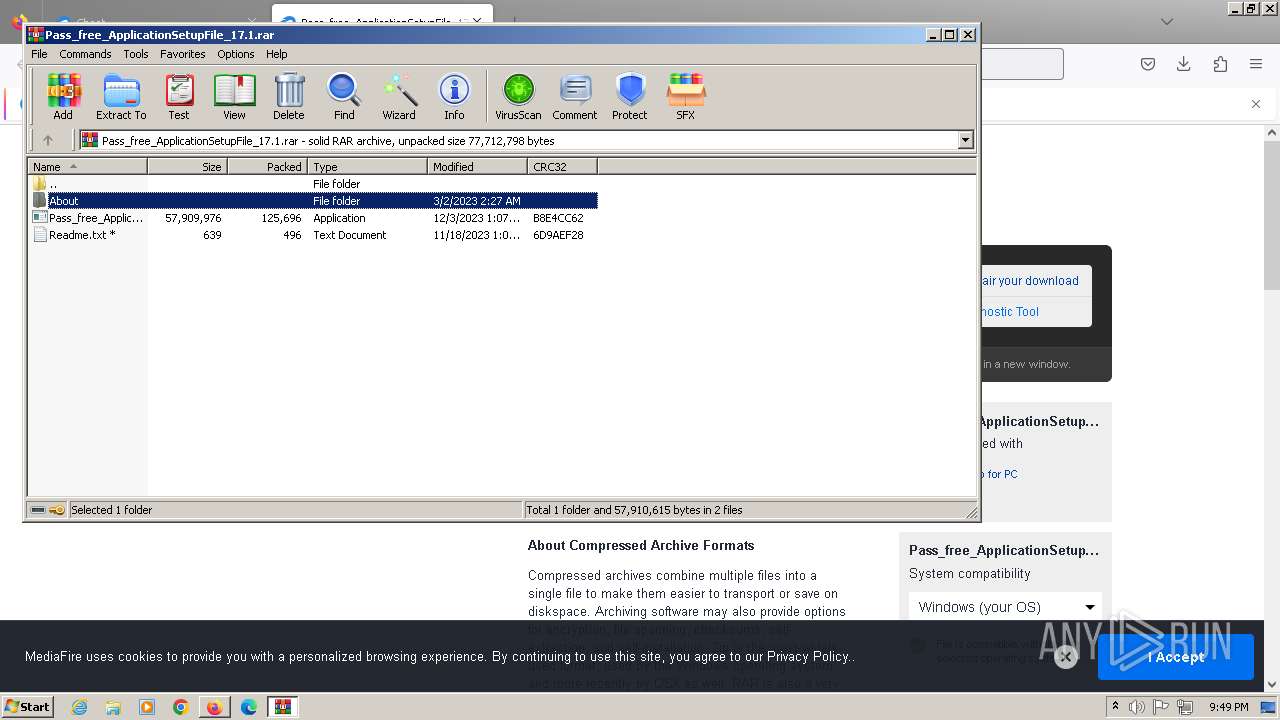1280x720 pixels.
Task: Sort by the Modified column
Action: click(x=478, y=167)
